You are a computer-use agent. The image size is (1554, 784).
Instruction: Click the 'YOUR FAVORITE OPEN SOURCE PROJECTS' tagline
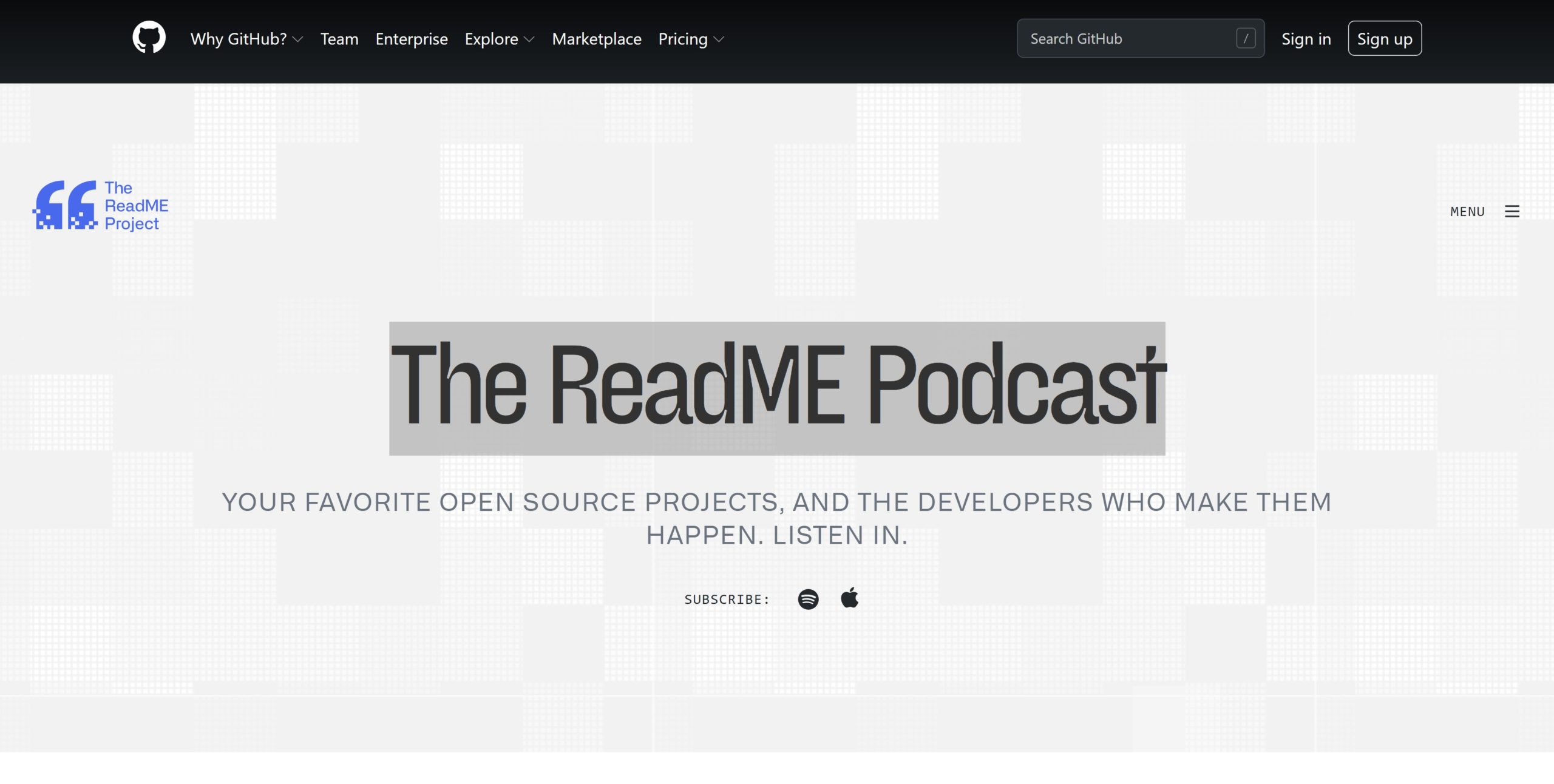click(x=776, y=518)
